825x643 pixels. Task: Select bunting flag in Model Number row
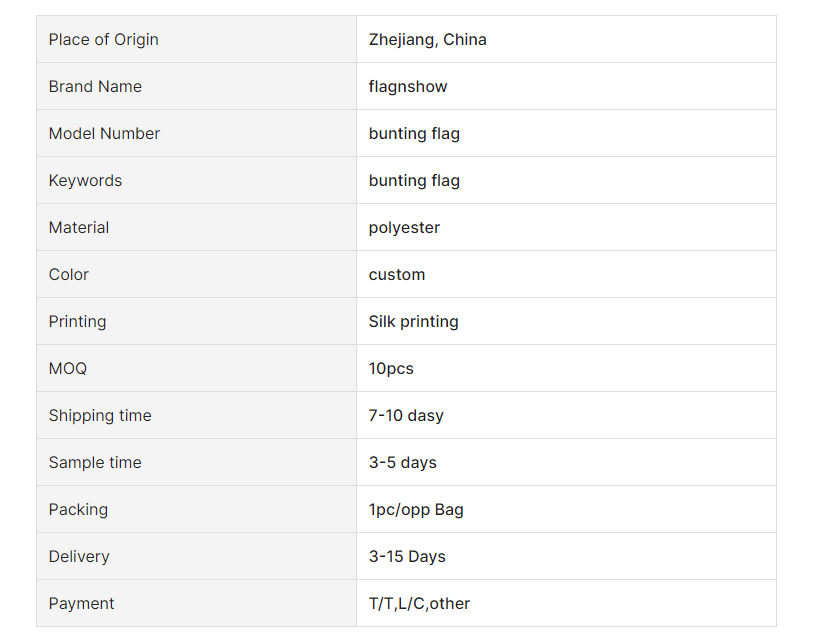pos(414,134)
